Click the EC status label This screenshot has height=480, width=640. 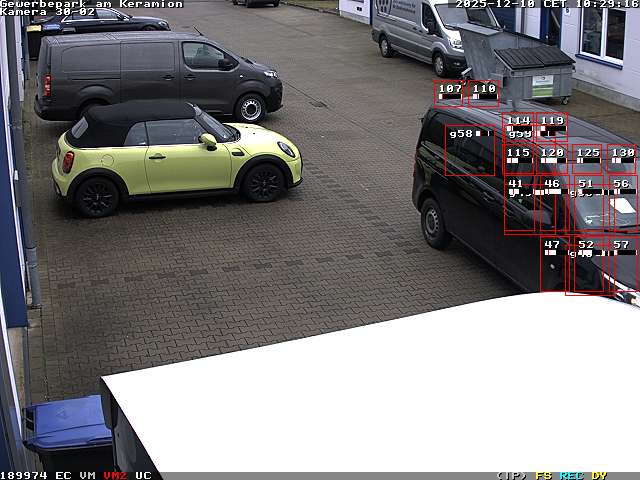tap(63, 475)
